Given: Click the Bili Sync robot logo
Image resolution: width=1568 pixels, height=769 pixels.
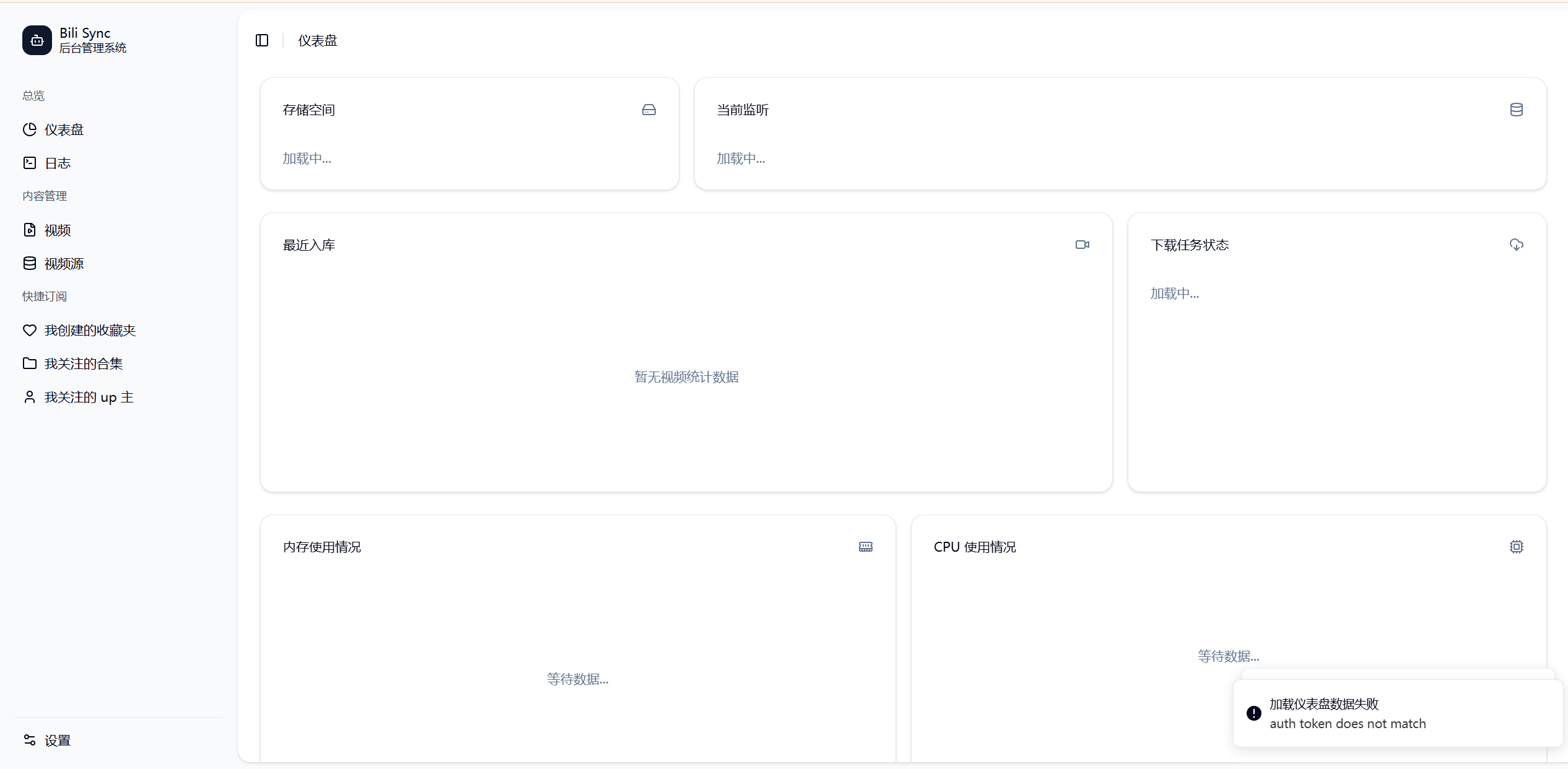Looking at the screenshot, I should [37, 40].
